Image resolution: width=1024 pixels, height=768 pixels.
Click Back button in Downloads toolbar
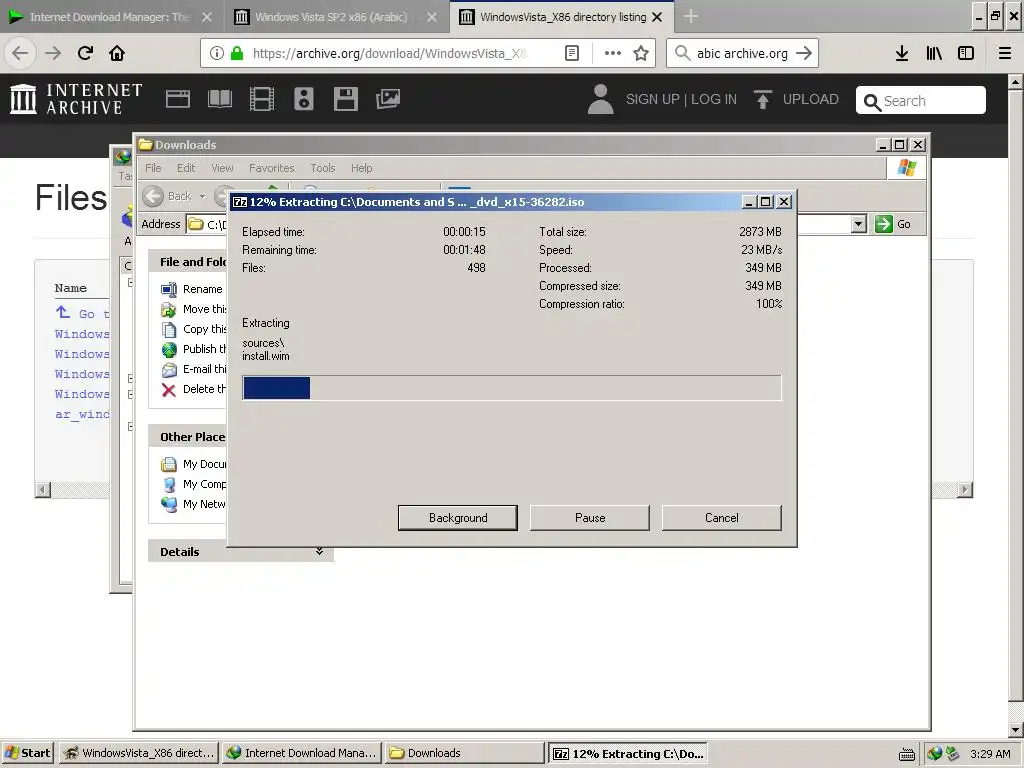tap(167, 196)
